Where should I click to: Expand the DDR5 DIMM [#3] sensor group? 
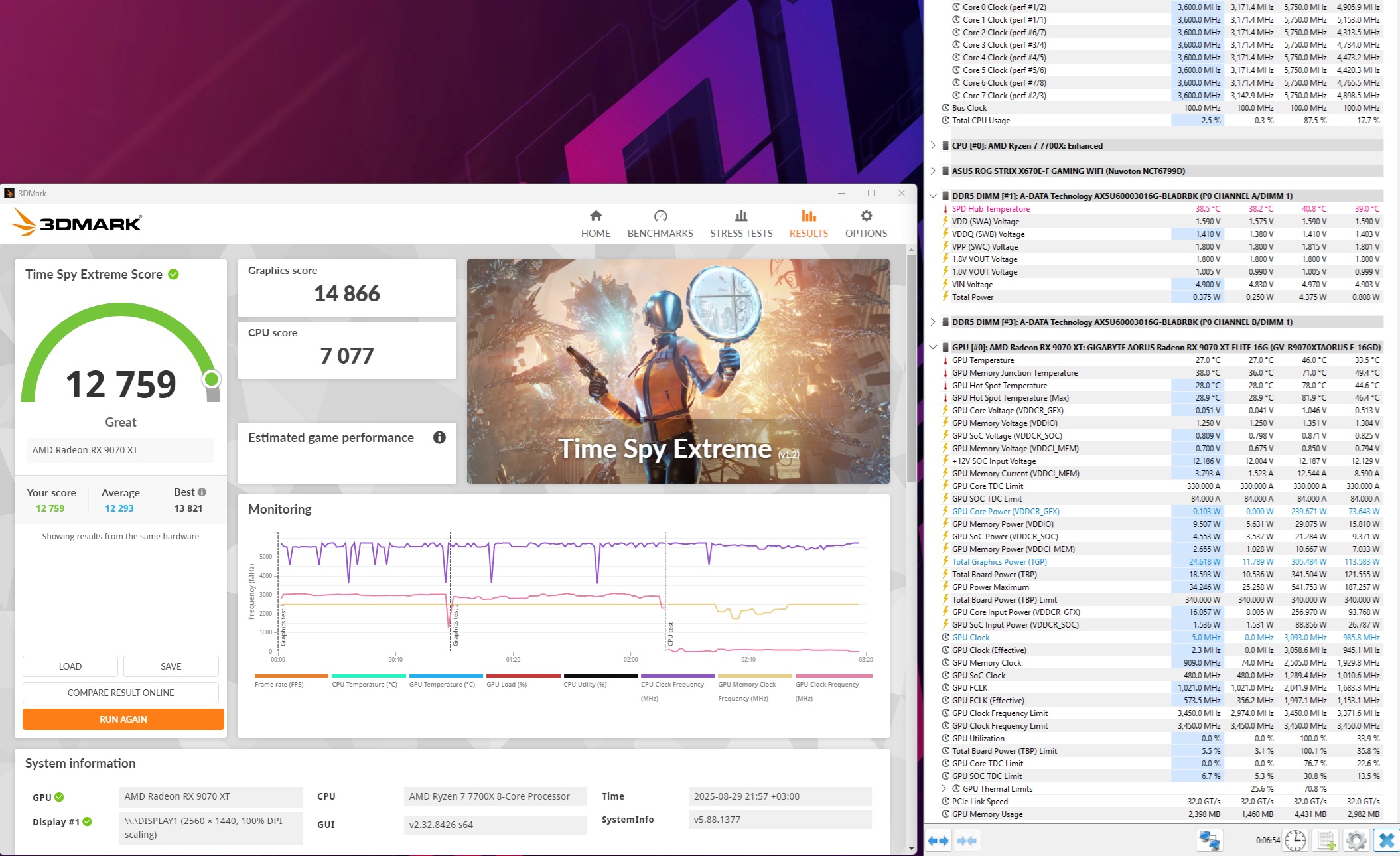pyautogui.click(x=933, y=322)
